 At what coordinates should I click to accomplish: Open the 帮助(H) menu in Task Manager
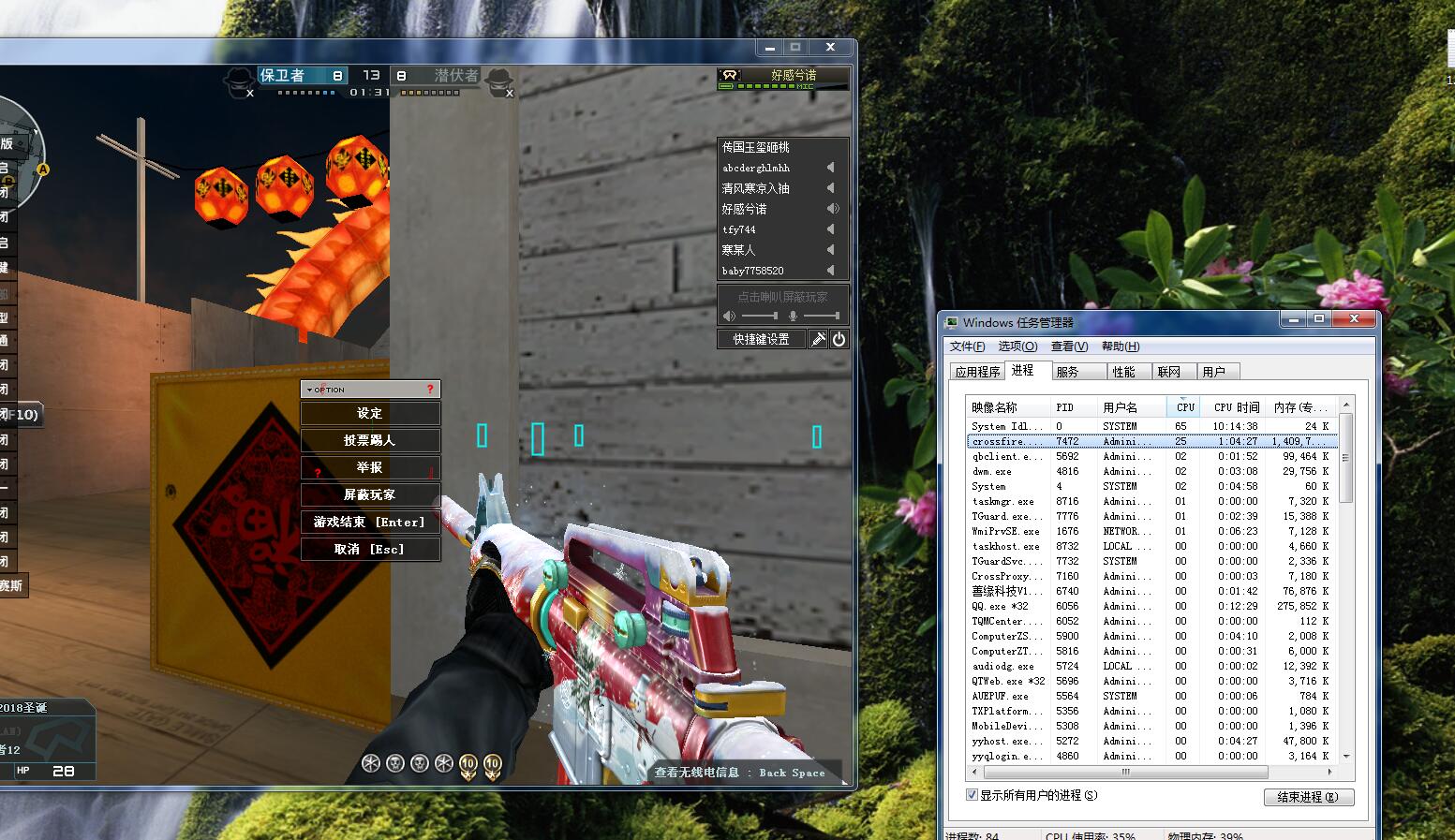(1121, 346)
